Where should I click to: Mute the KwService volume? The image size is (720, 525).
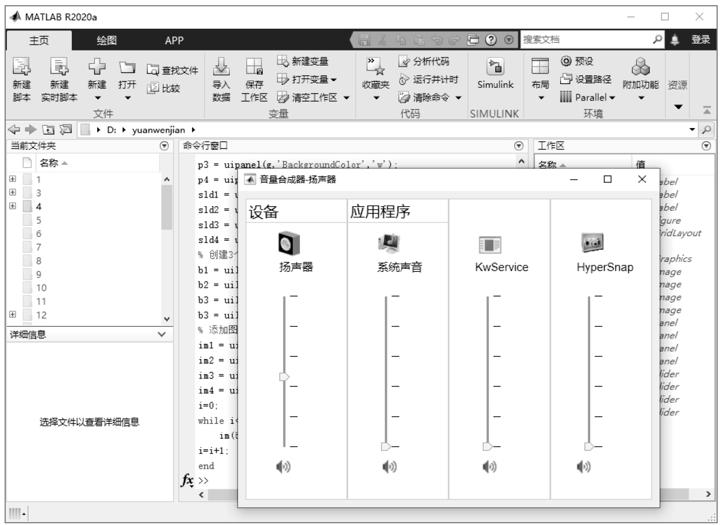tap(489, 467)
